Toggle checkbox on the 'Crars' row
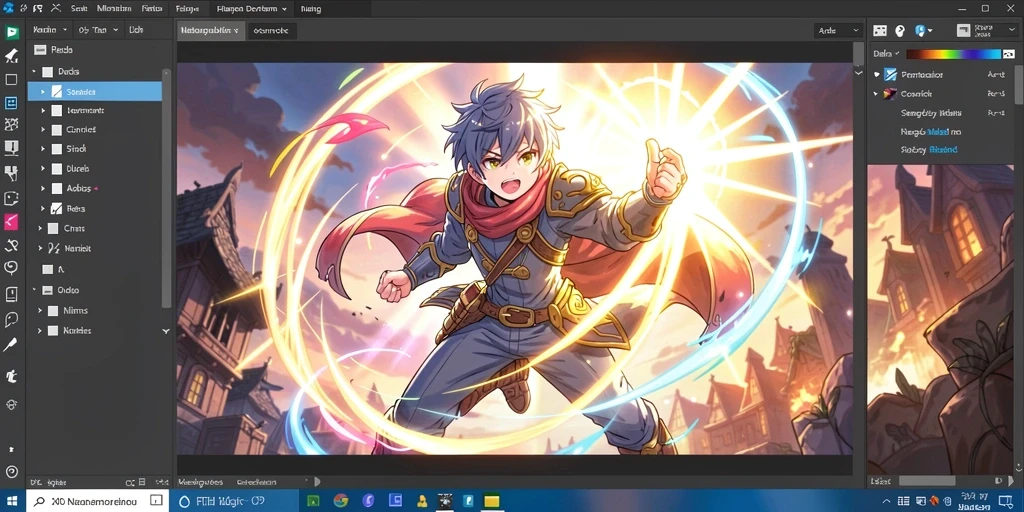Image resolution: width=1024 pixels, height=512 pixels. tap(54, 229)
